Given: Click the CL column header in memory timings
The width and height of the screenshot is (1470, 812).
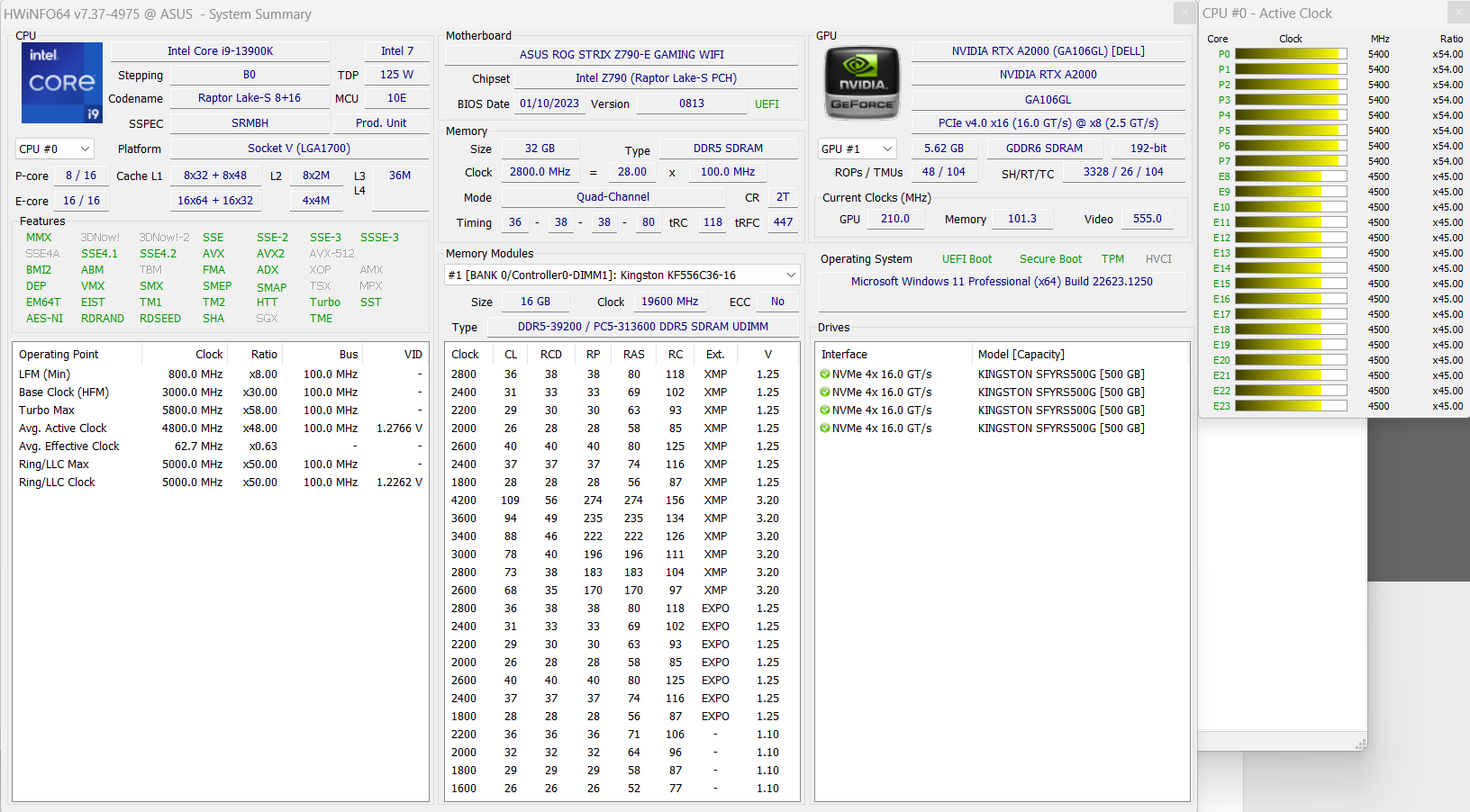Looking at the screenshot, I should click(x=511, y=354).
